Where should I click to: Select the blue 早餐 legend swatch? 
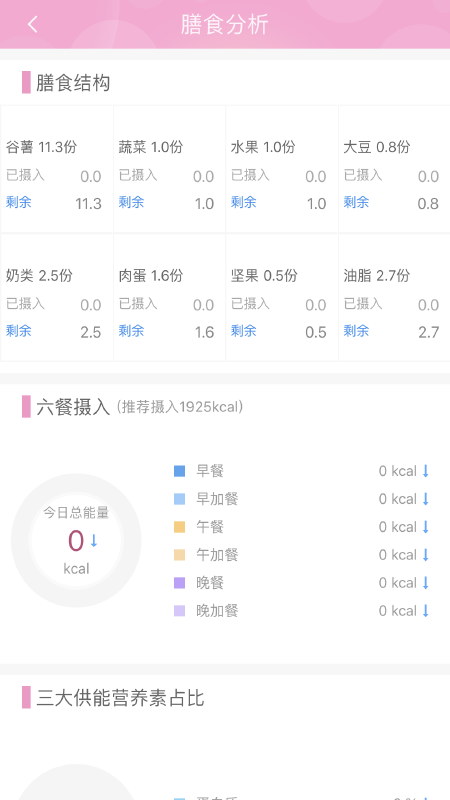click(x=180, y=471)
